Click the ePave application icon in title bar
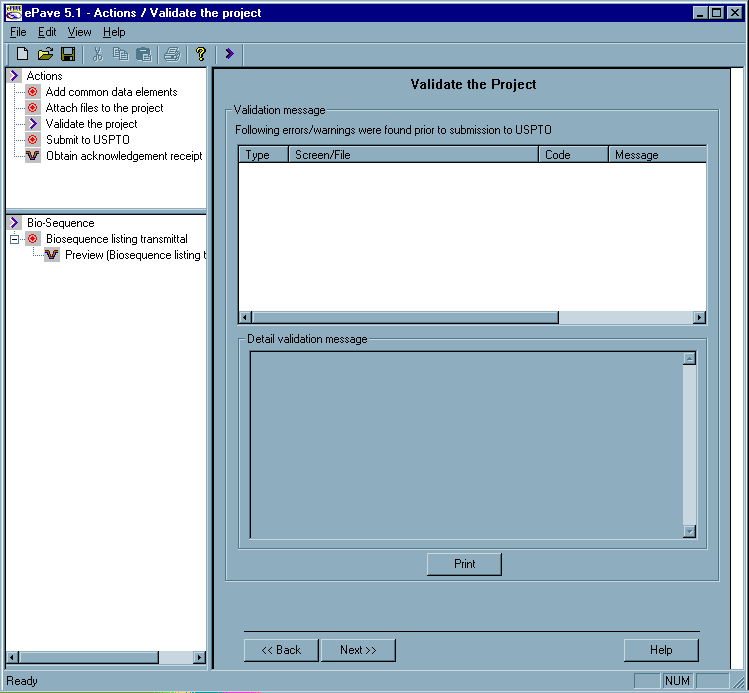This screenshot has width=749, height=693. pos(13,12)
